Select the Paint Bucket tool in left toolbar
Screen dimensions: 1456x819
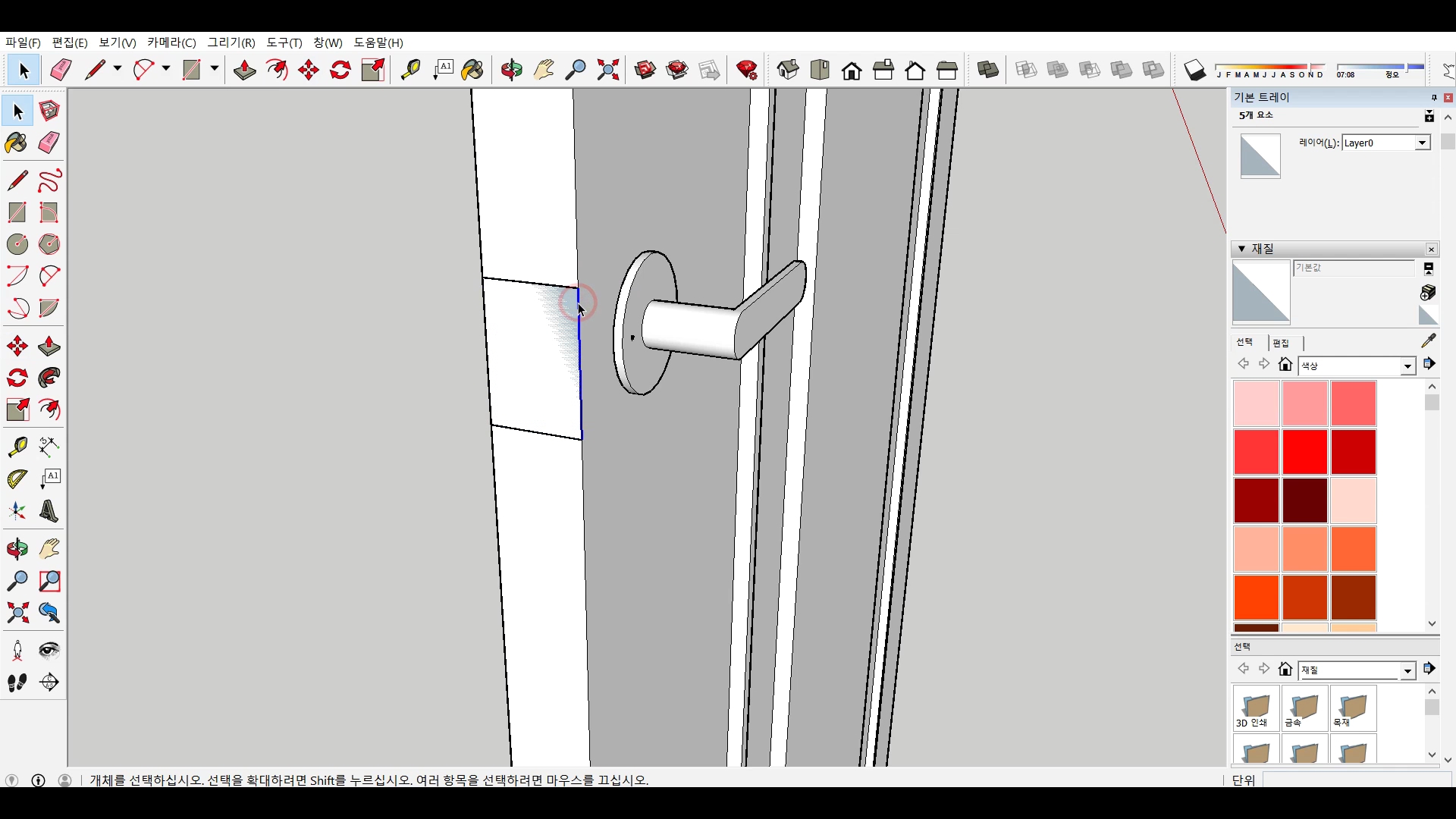point(17,143)
